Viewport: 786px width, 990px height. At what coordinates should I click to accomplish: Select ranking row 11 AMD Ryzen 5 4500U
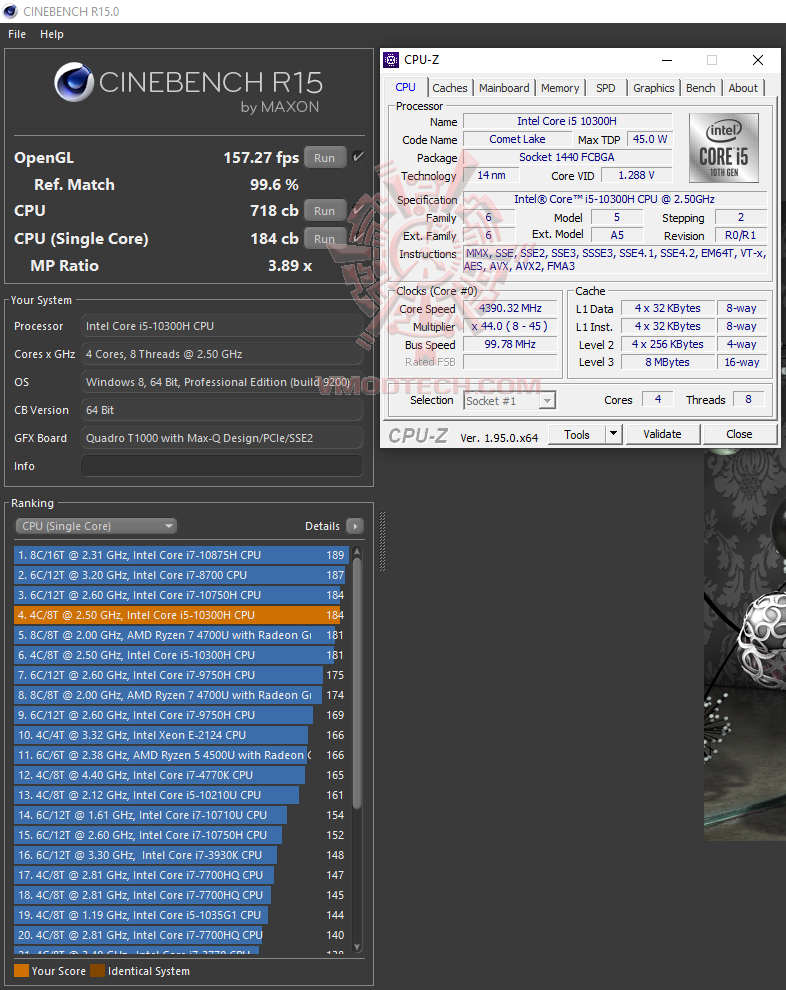tap(181, 755)
